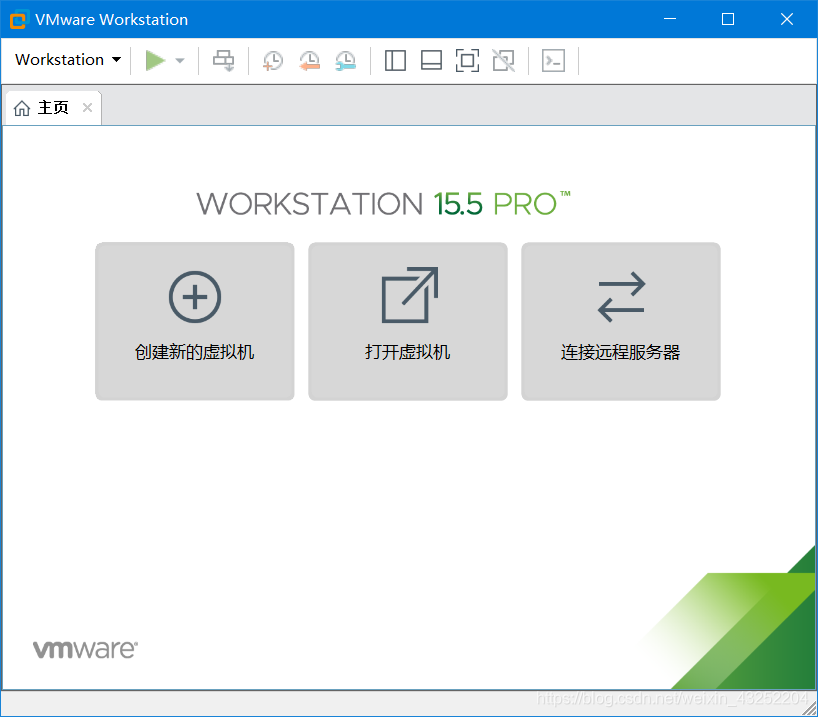
Task: Take a snapshot with clock-plus icon
Action: (273, 61)
